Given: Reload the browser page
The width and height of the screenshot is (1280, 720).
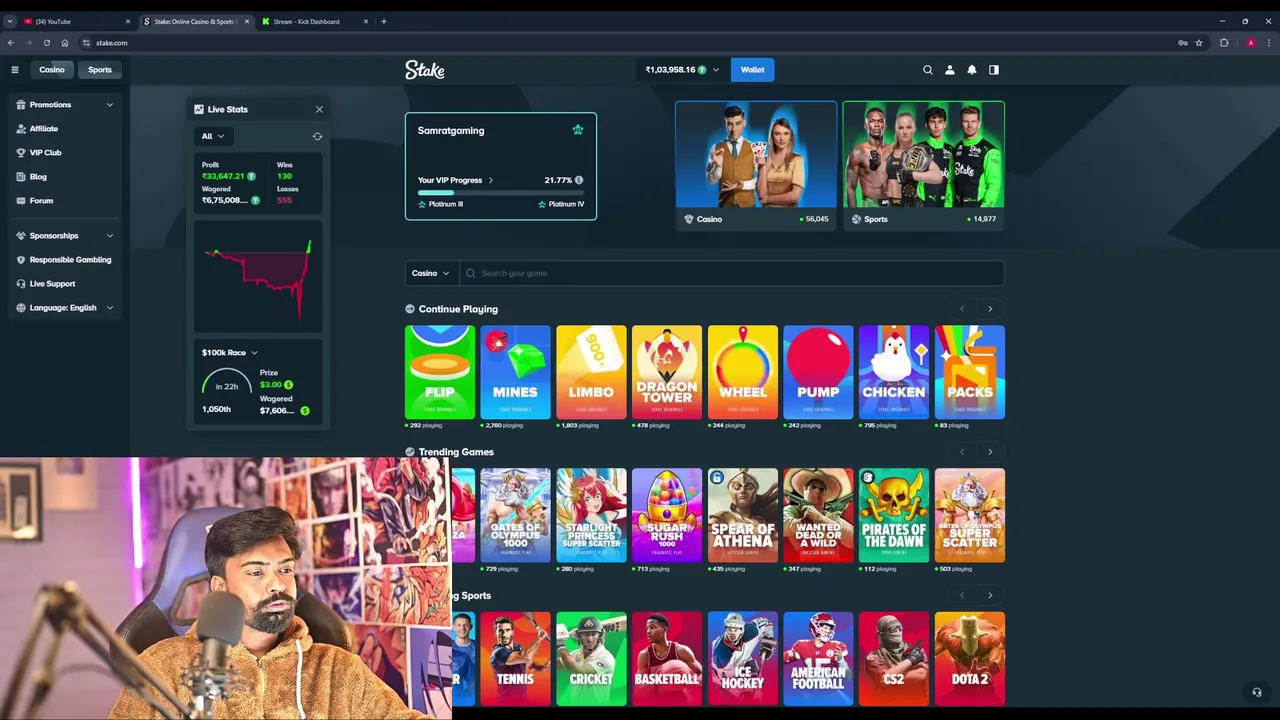Looking at the screenshot, I should (x=46, y=43).
